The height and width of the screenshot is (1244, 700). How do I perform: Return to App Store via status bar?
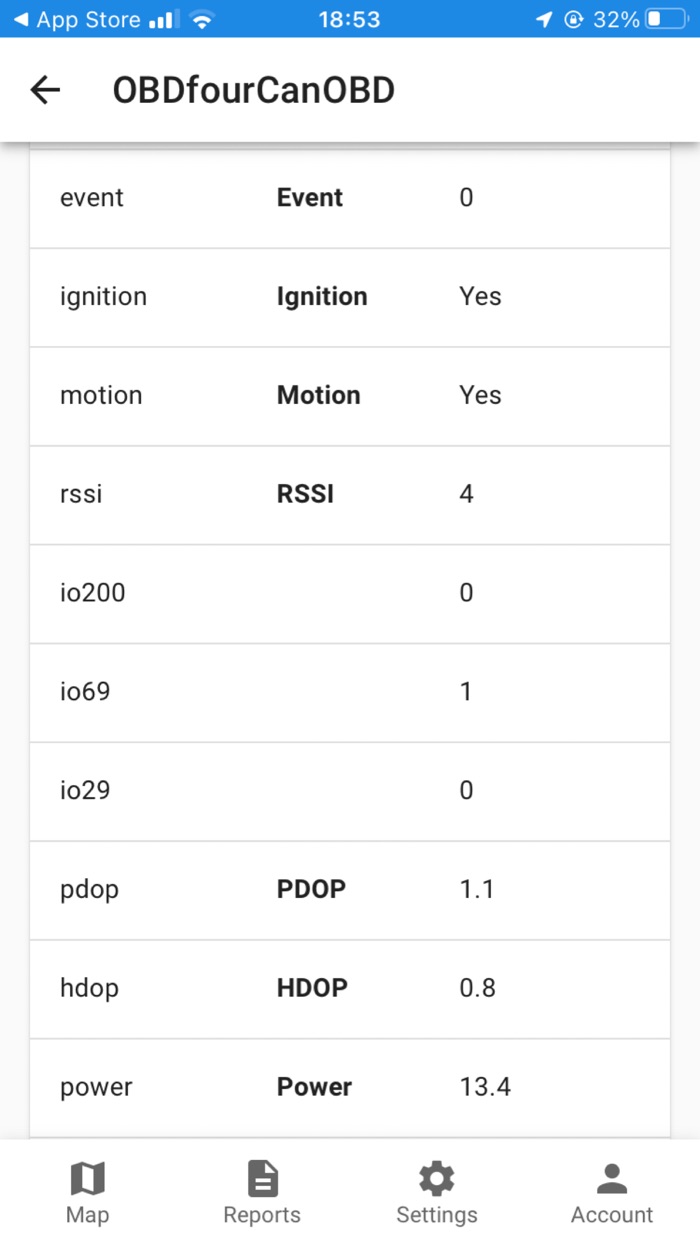(80, 19)
